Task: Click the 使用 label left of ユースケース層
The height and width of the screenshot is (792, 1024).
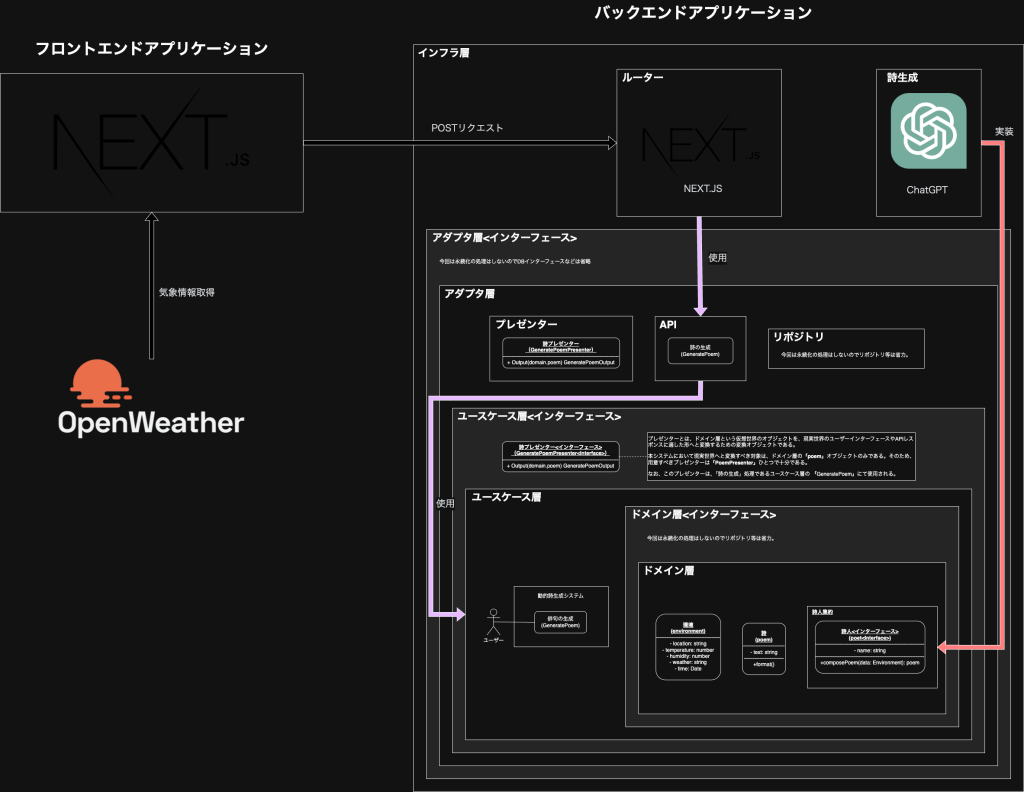Action: (445, 503)
